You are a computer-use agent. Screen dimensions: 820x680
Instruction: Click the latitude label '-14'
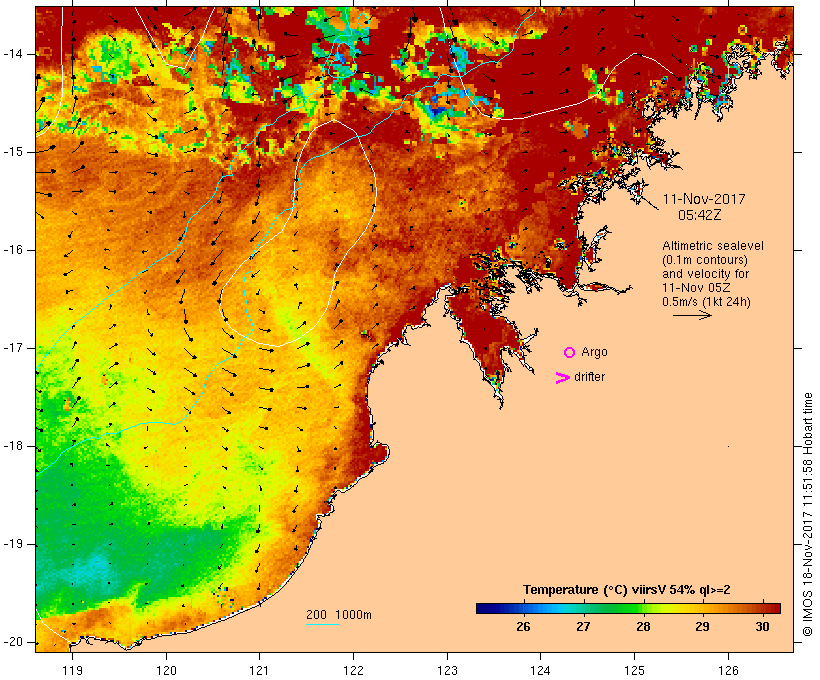pyautogui.click(x=13, y=54)
